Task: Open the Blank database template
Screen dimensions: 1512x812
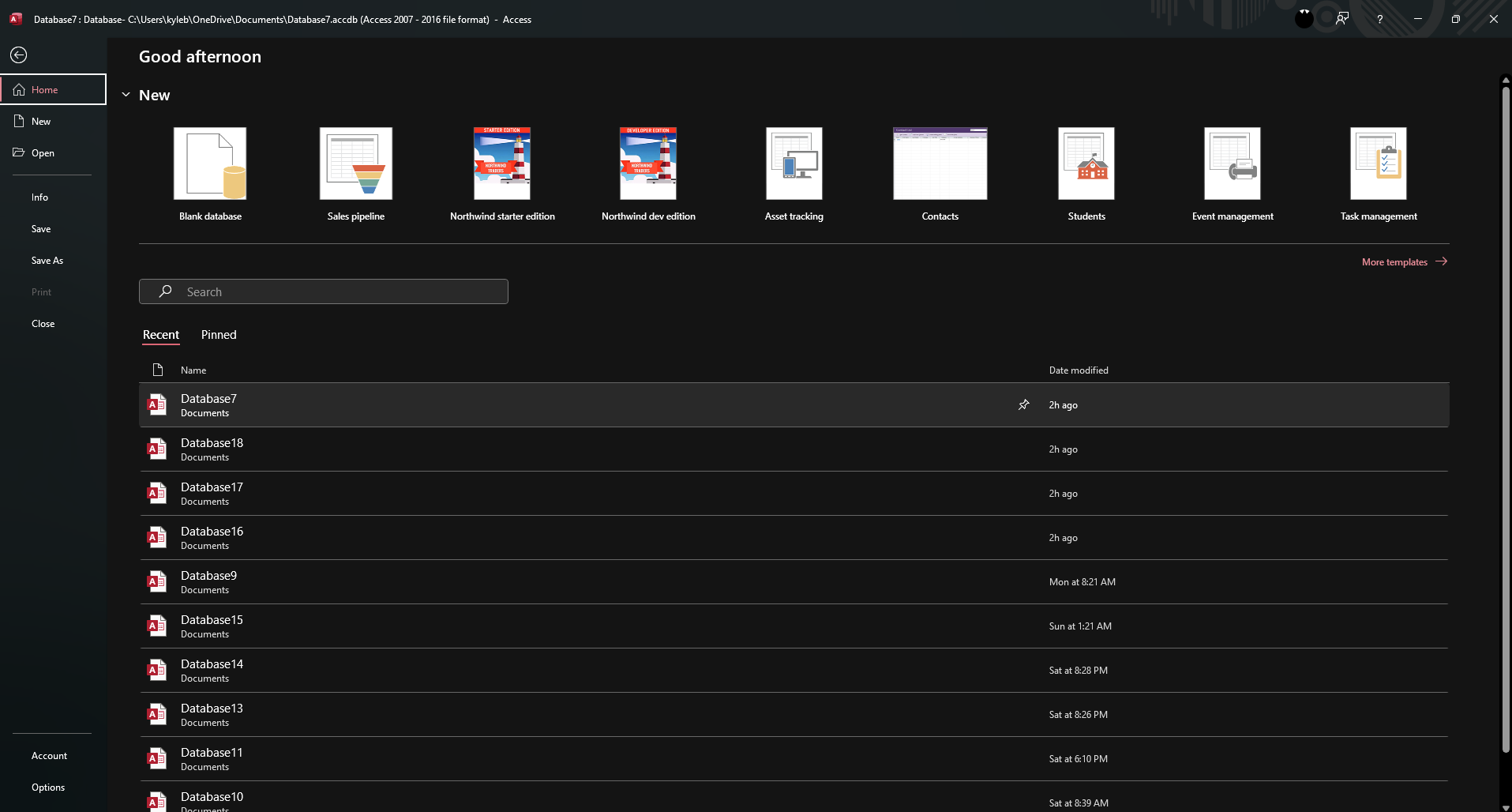Action: [x=210, y=164]
